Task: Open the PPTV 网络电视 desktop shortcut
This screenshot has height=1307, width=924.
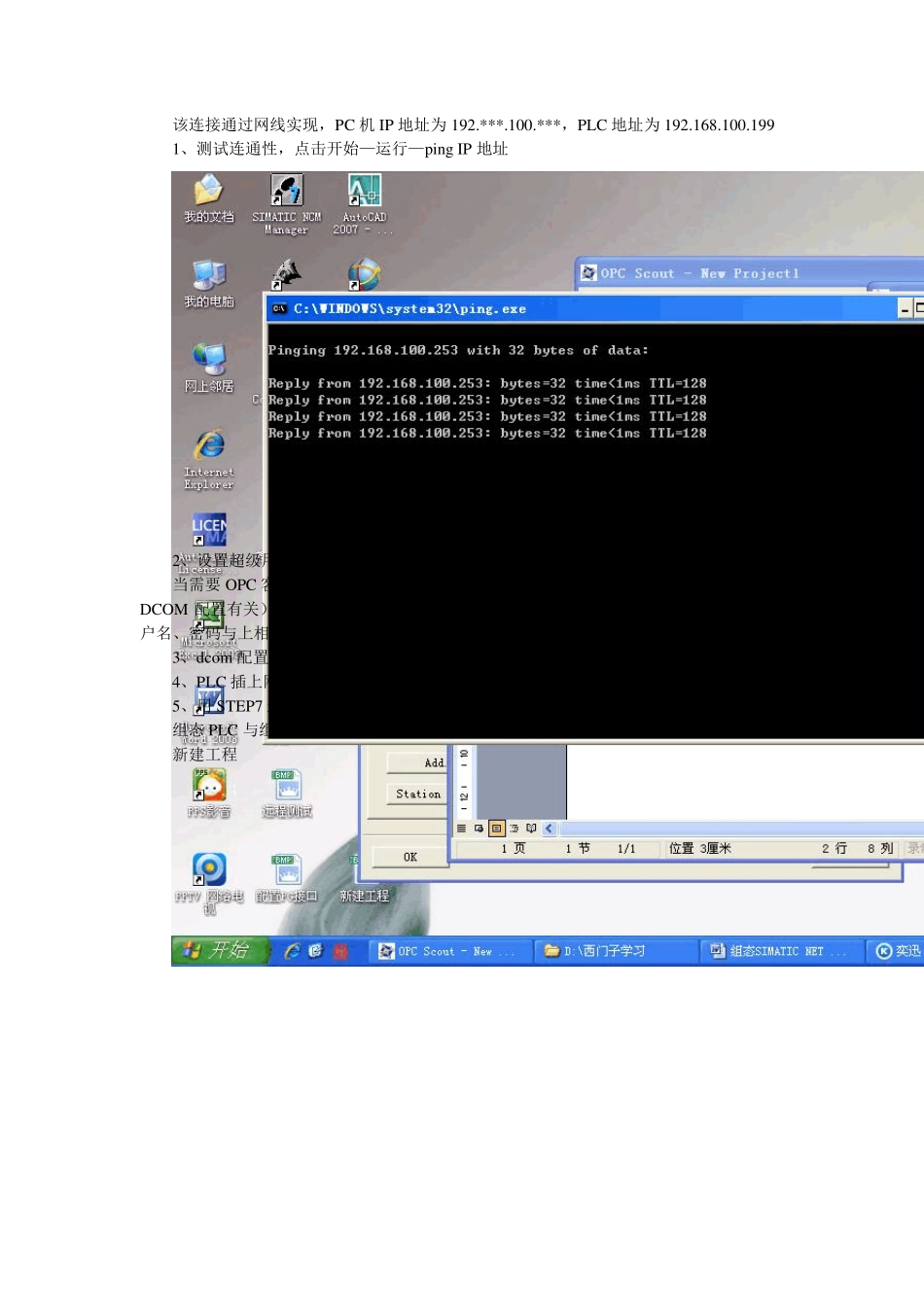Action: (x=209, y=870)
